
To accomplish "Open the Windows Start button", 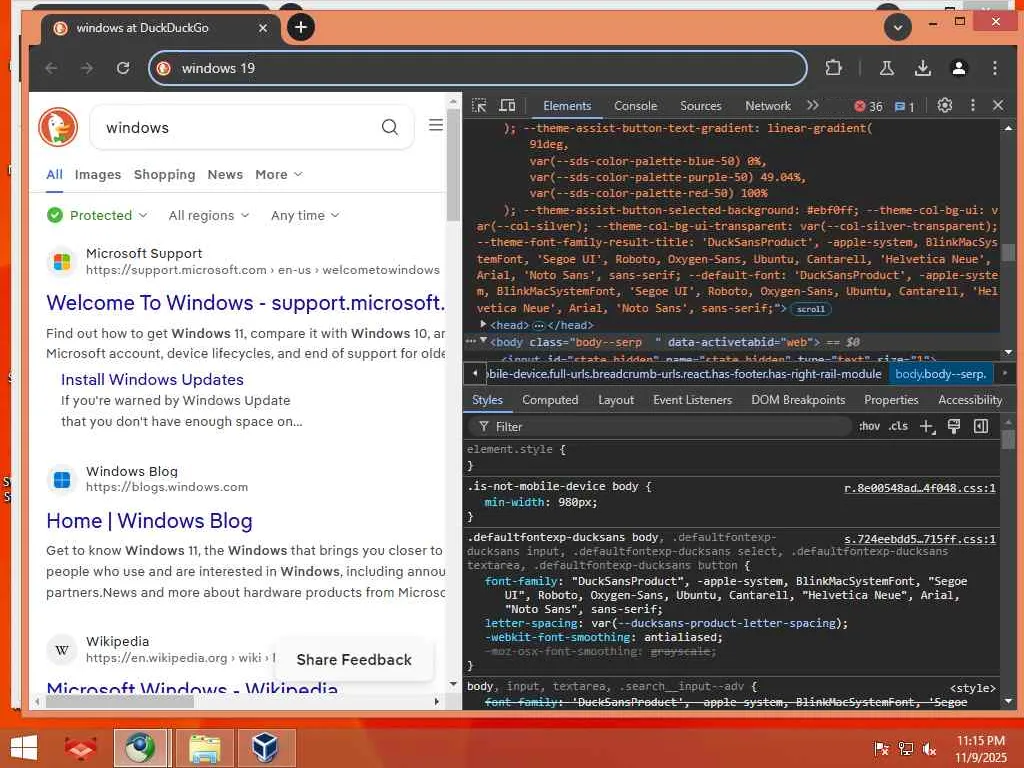I will [24, 748].
